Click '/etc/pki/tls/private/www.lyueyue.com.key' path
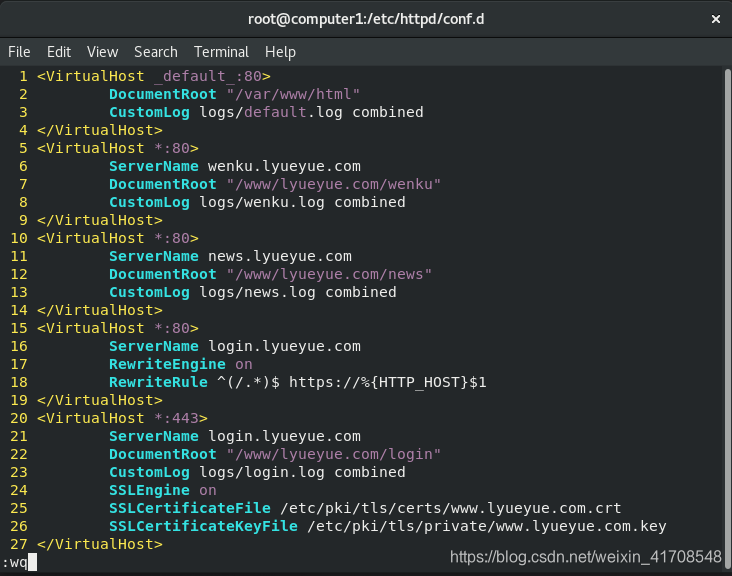 click(x=486, y=527)
